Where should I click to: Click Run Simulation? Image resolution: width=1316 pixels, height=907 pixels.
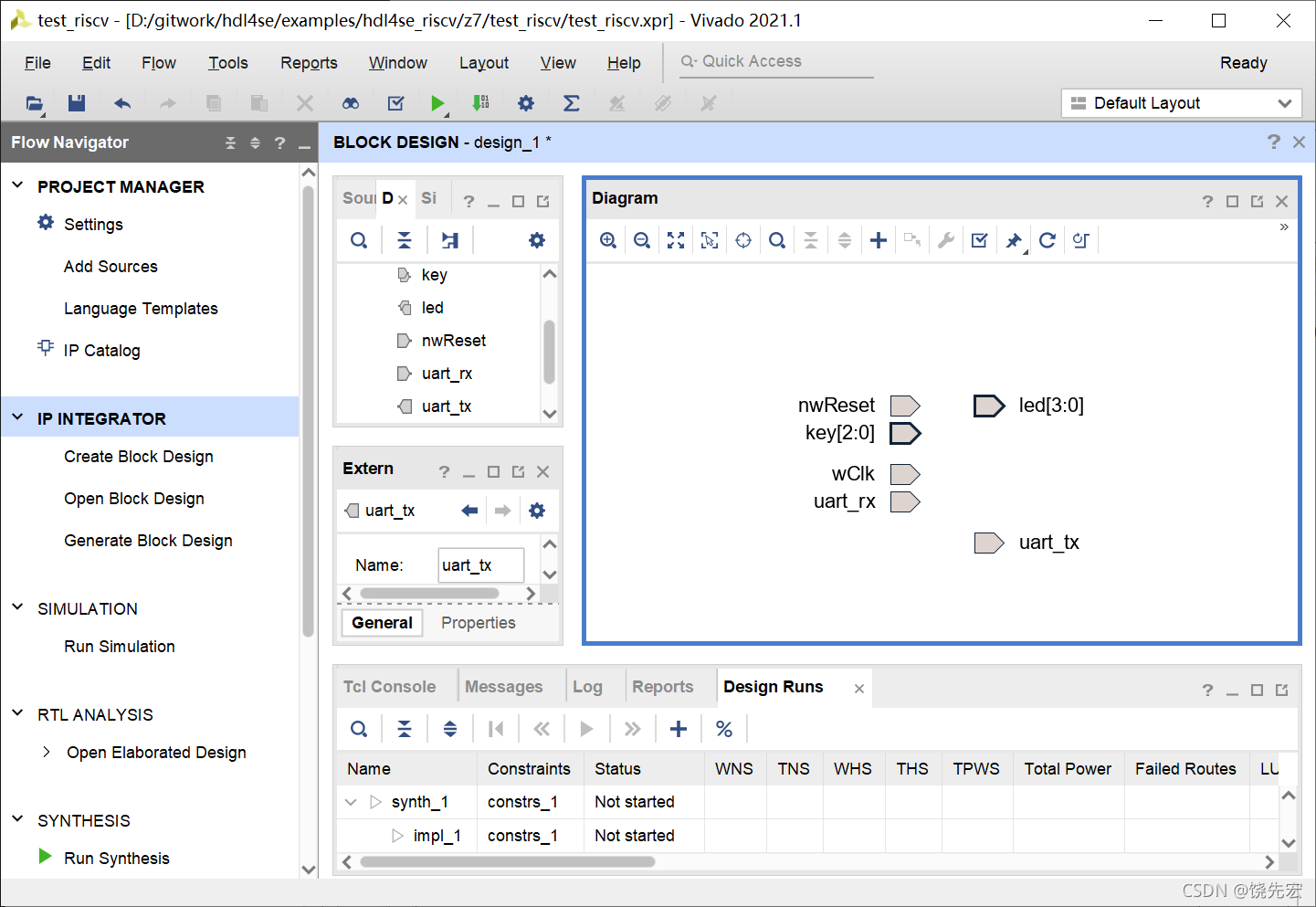point(120,647)
